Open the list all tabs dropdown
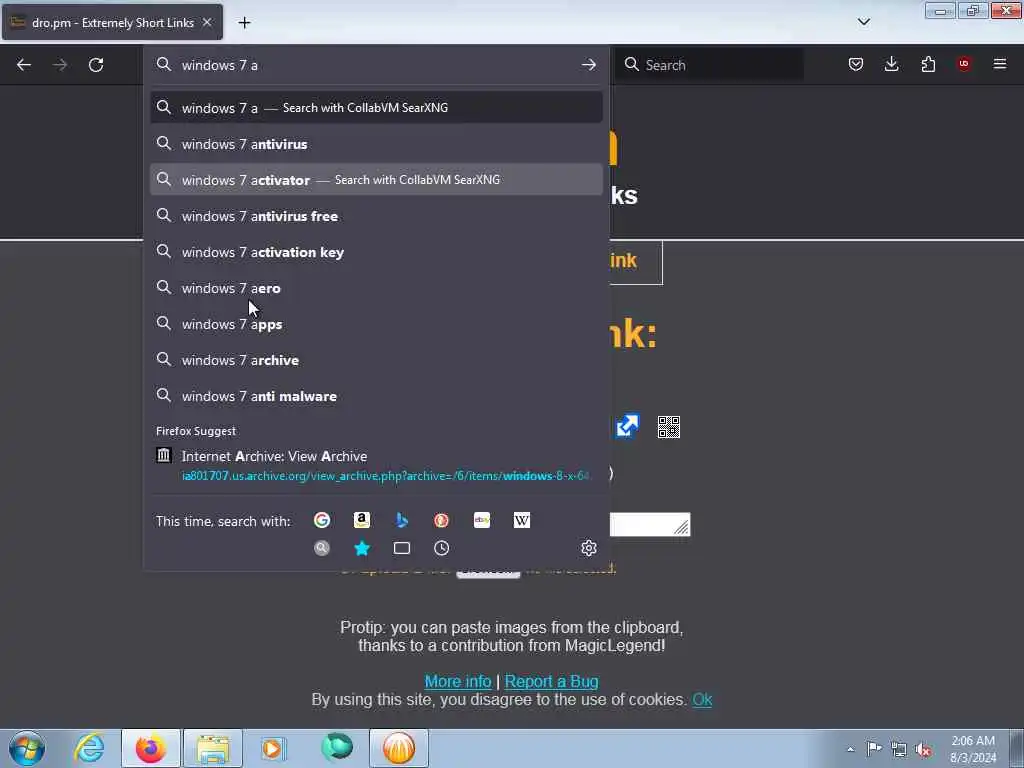 pos(863,22)
